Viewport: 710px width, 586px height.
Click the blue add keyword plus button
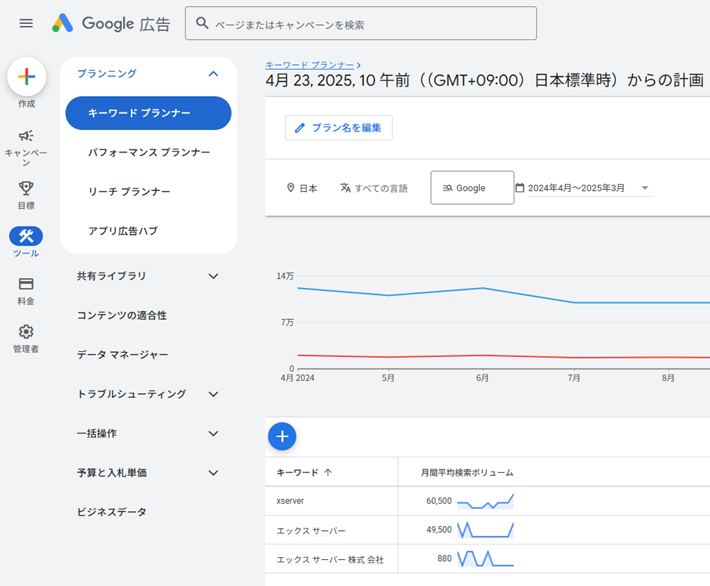pyautogui.click(x=282, y=437)
